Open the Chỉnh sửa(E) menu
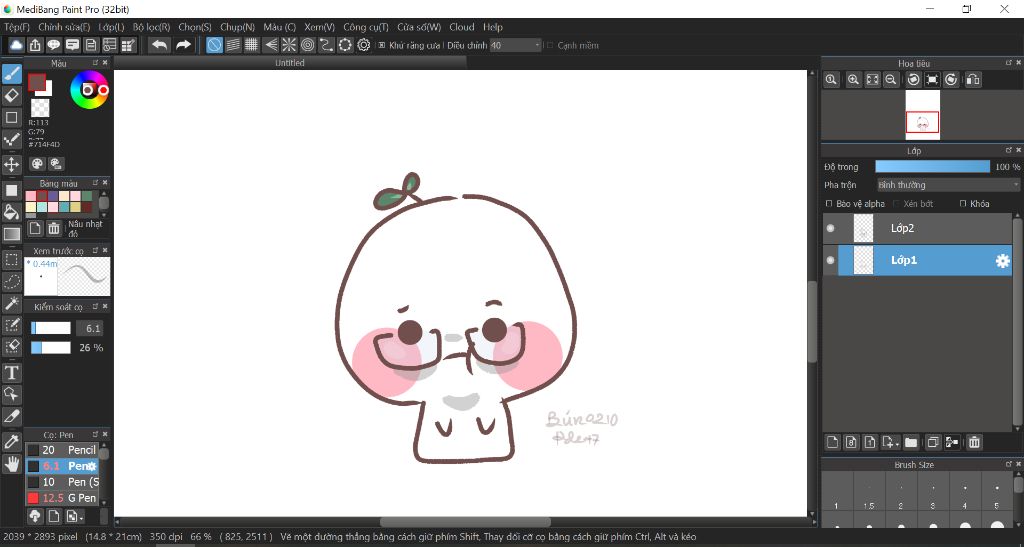The width and height of the screenshot is (1024, 547). point(64,27)
